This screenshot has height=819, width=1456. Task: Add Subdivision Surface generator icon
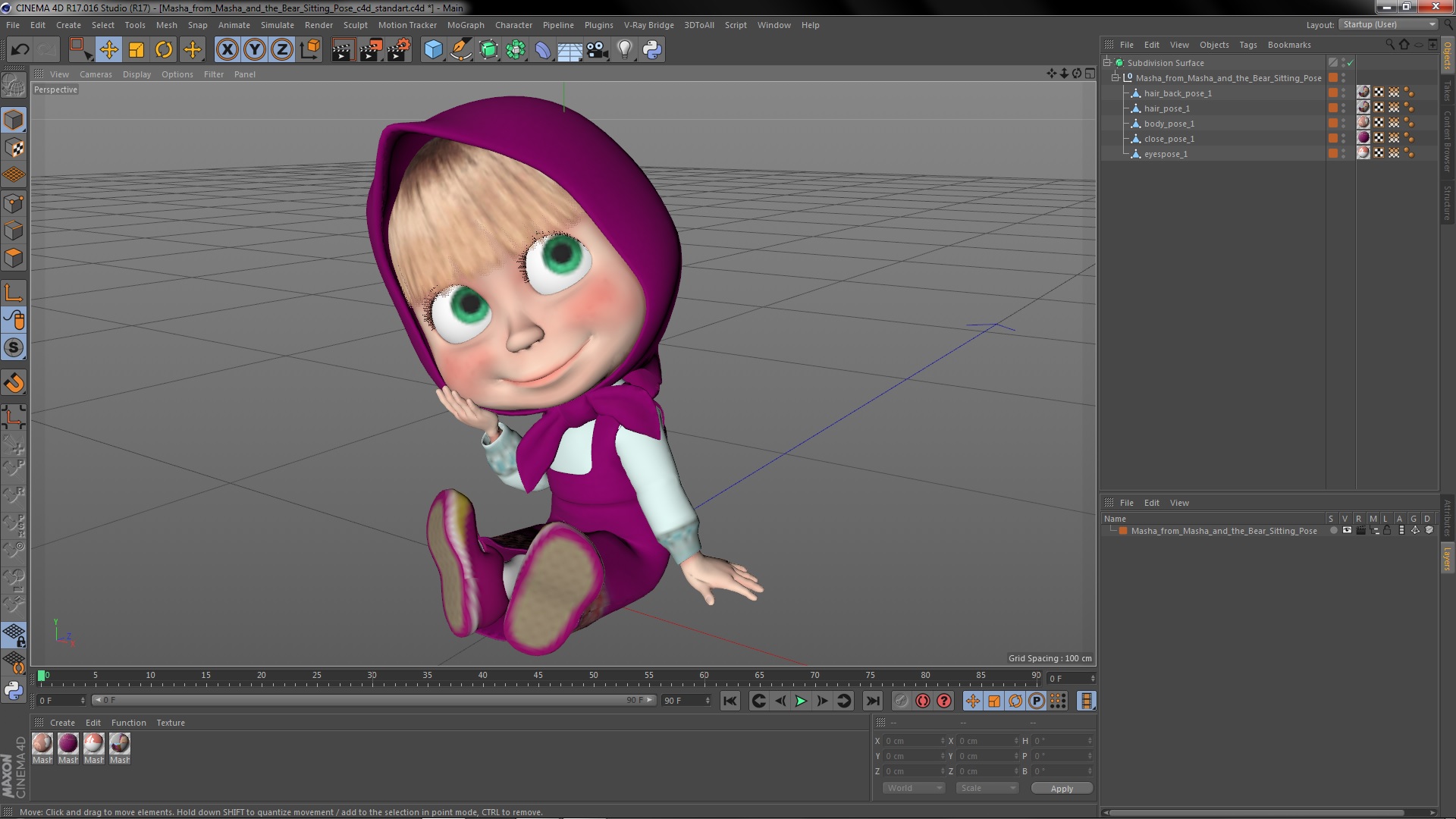pyautogui.click(x=488, y=50)
